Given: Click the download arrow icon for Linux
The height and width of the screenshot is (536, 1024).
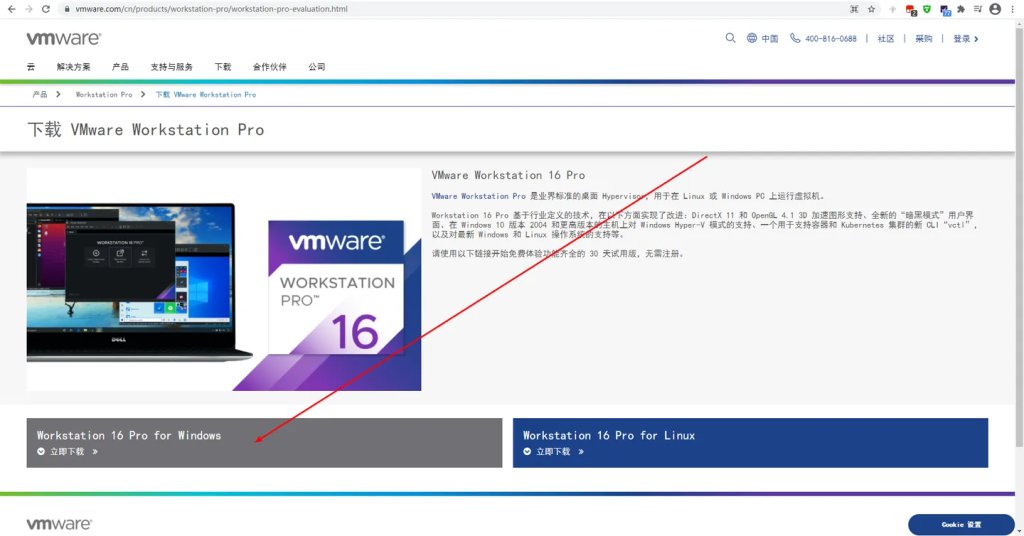Looking at the screenshot, I should click(x=527, y=452).
